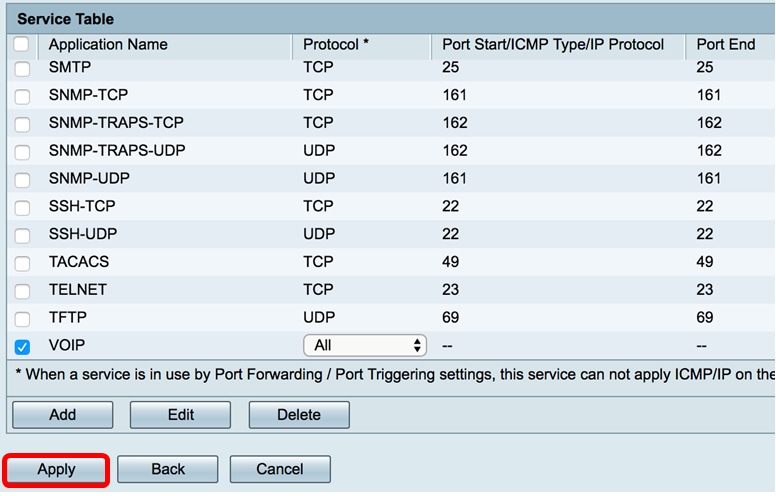The width and height of the screenshot is (776, 496).
Task: Enable the SNMP-TRAPS-TCP checkbox
Action: [x=22, y=124]
